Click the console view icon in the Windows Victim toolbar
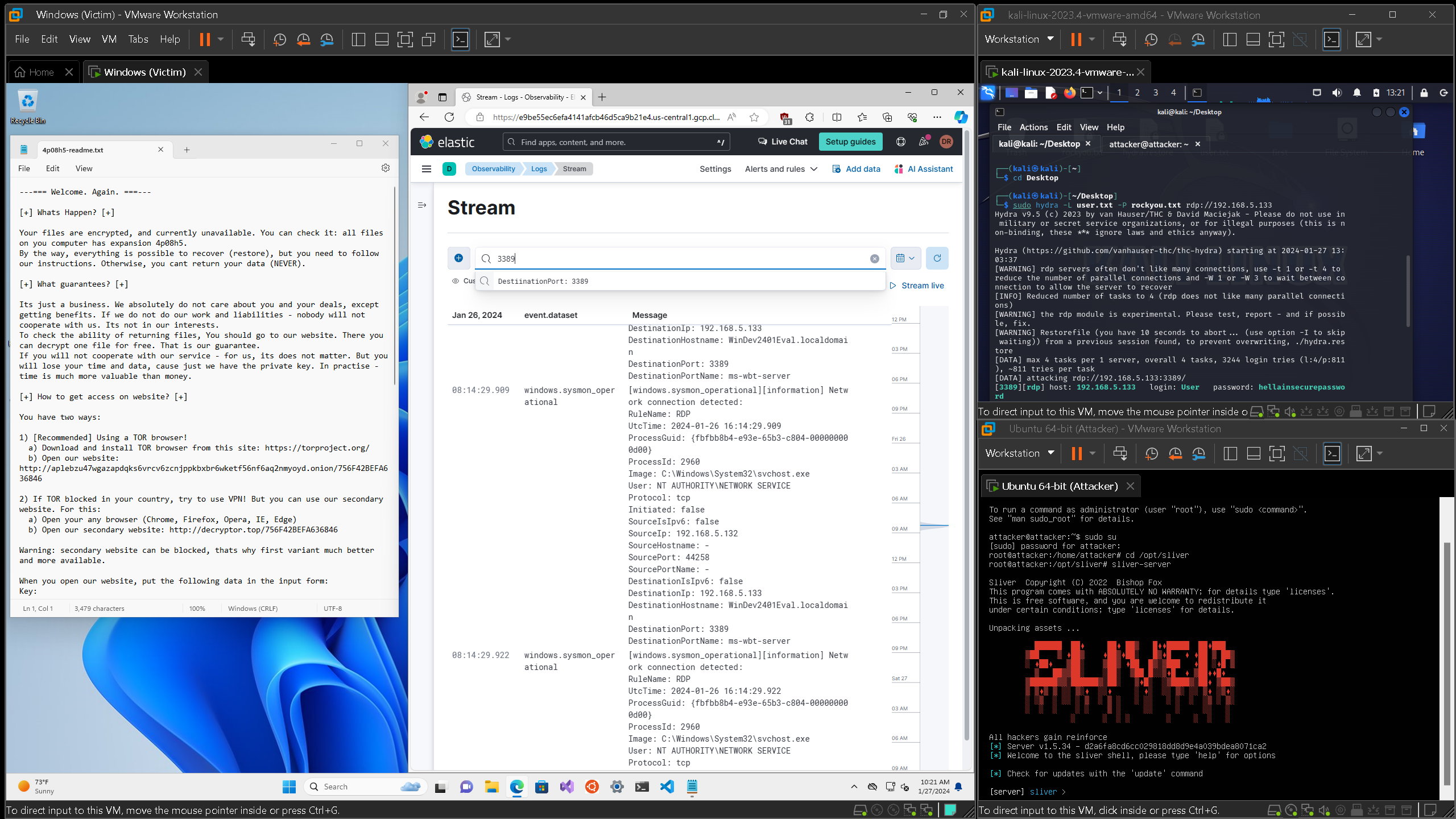Image resolution: width=1456 pixels, height=819 pixels. pos(460,39)
